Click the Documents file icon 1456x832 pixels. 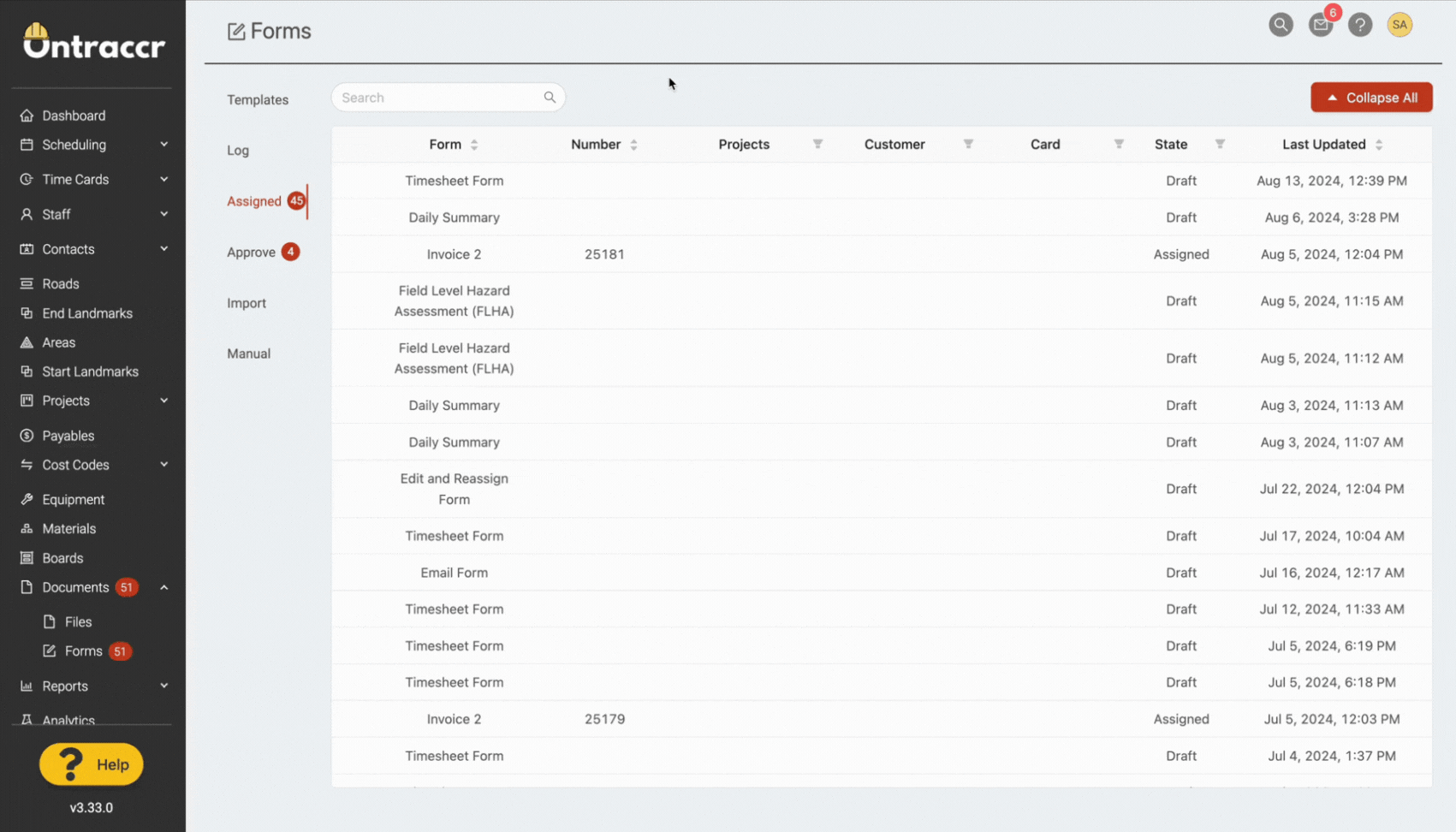[27, 587]
